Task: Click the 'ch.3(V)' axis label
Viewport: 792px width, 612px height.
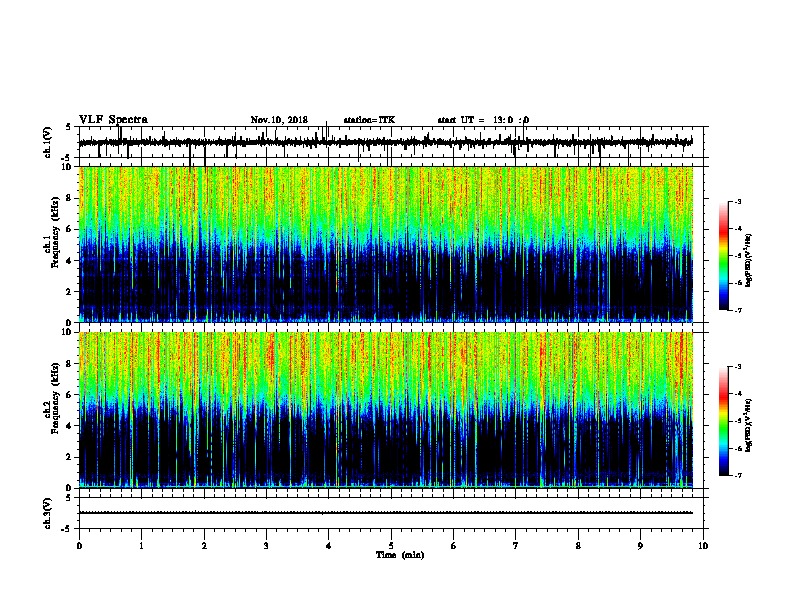Action: pos(47,513)
